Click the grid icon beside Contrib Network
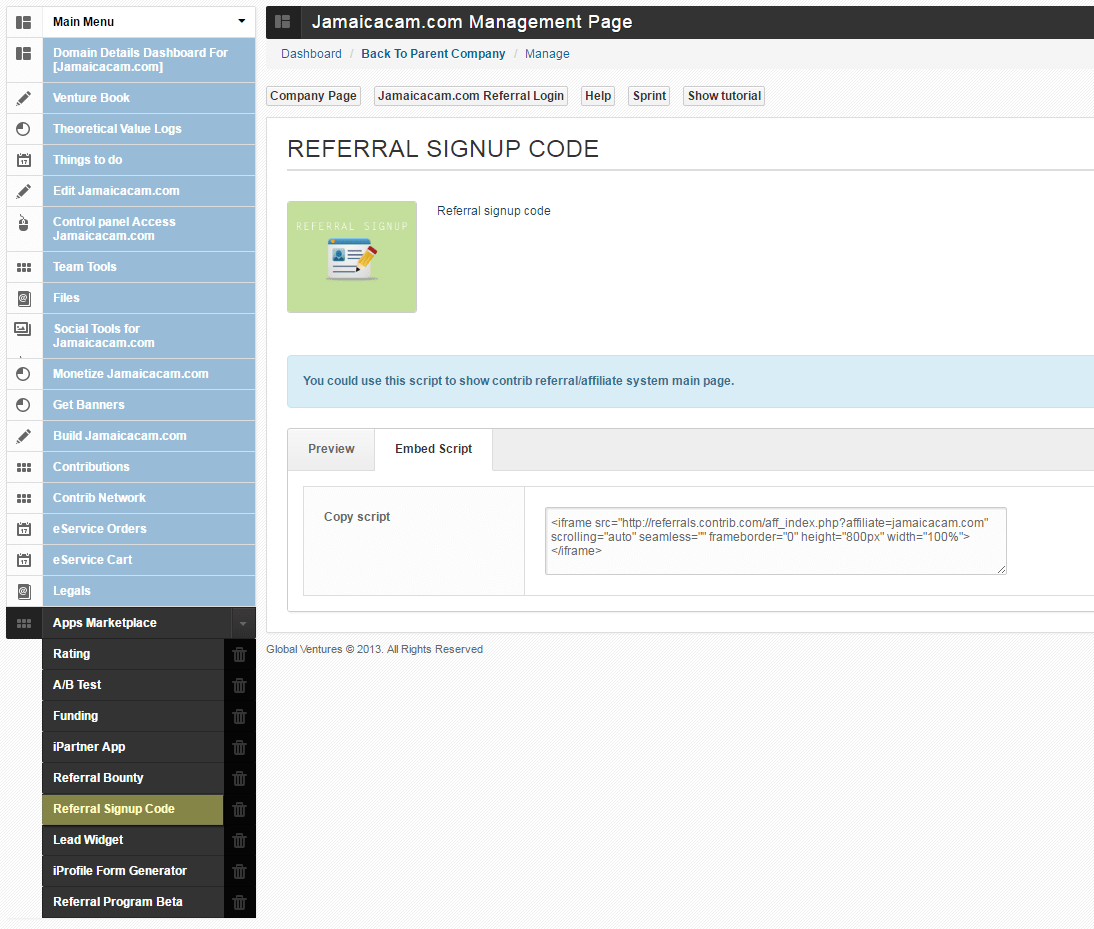 pos(24,498)
